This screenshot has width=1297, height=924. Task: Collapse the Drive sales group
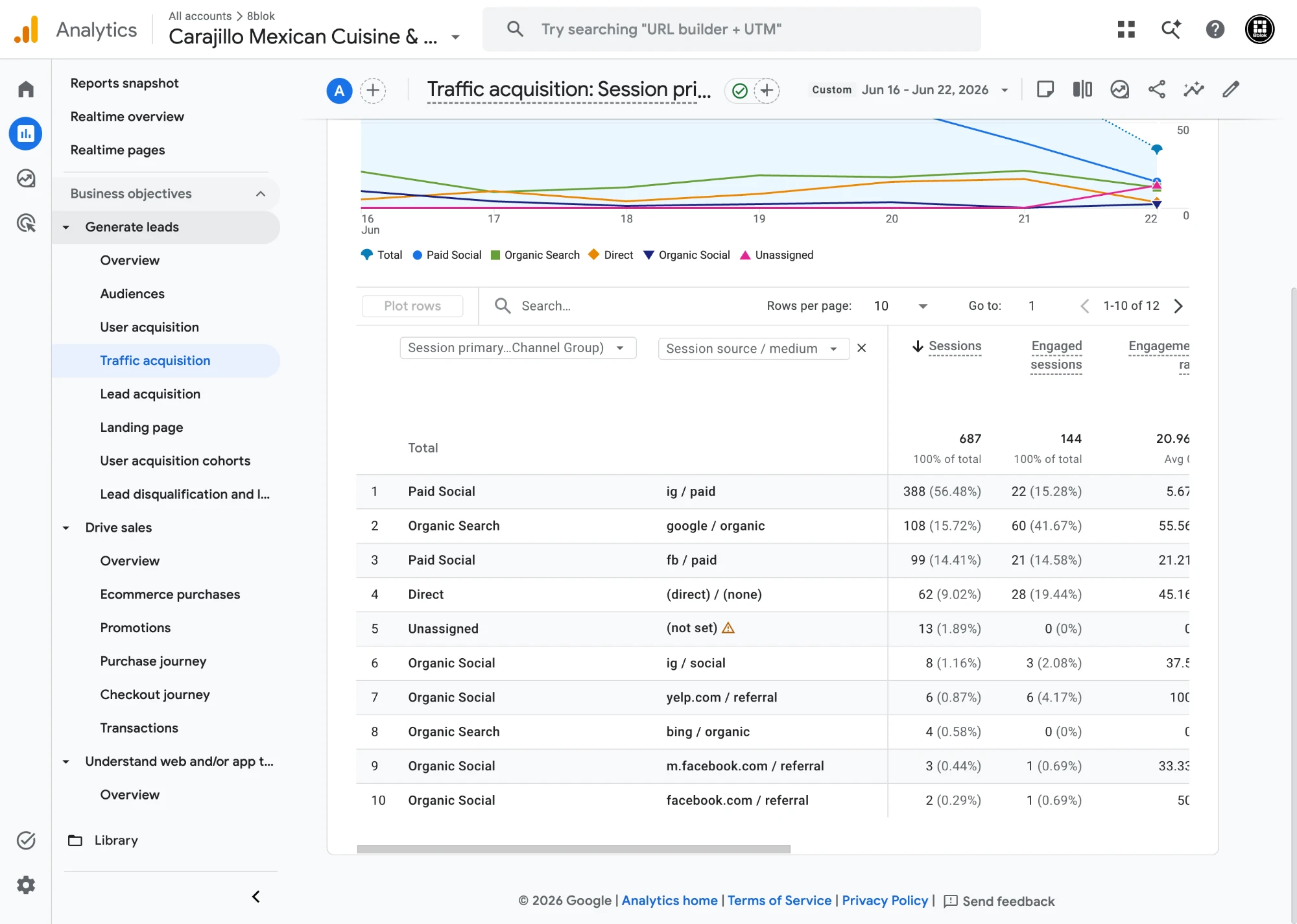tap(65, 528)
